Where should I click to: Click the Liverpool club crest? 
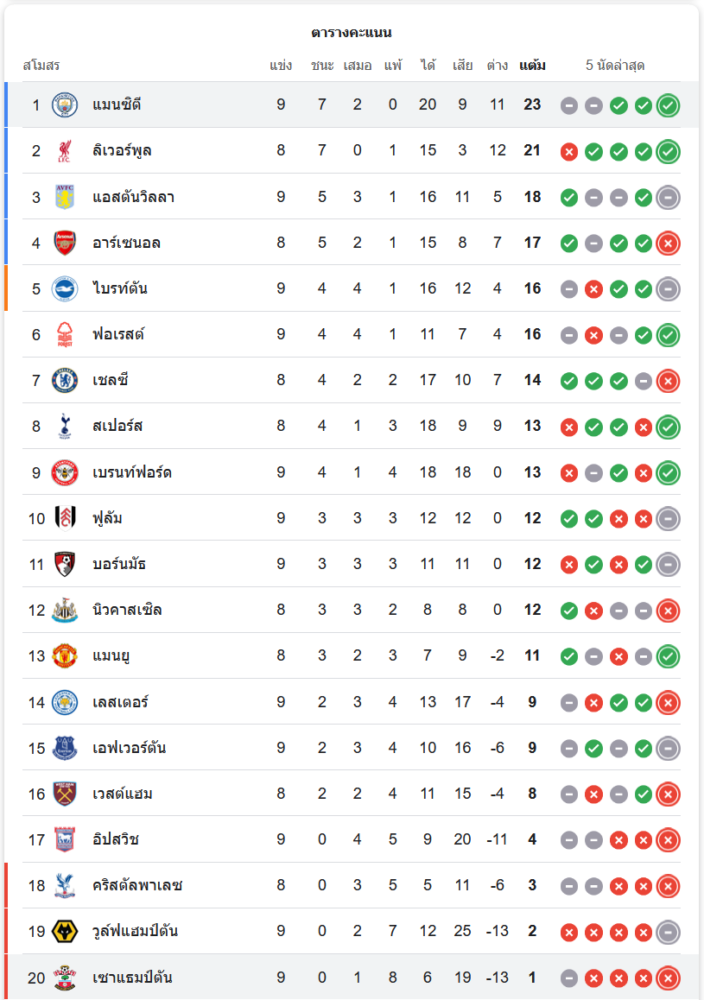[x=65, y=151]
